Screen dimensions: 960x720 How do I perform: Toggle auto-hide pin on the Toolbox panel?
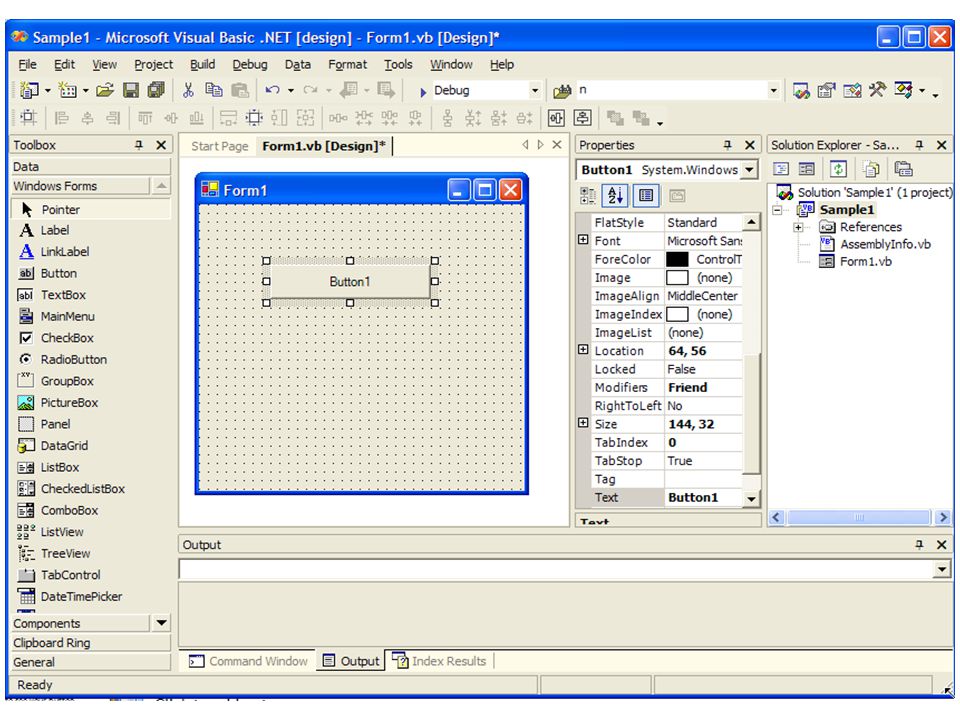[x=139, y=145]
